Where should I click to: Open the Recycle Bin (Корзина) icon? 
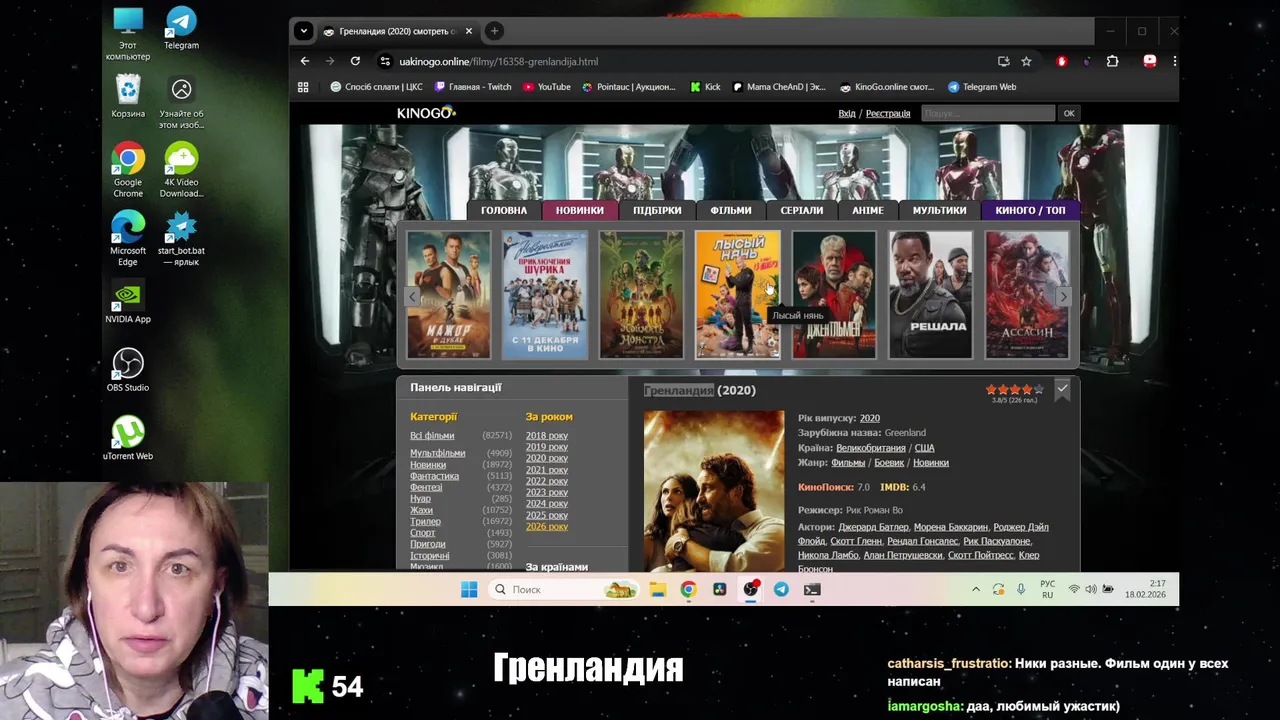pyautogui.click(x=128, y=98)
